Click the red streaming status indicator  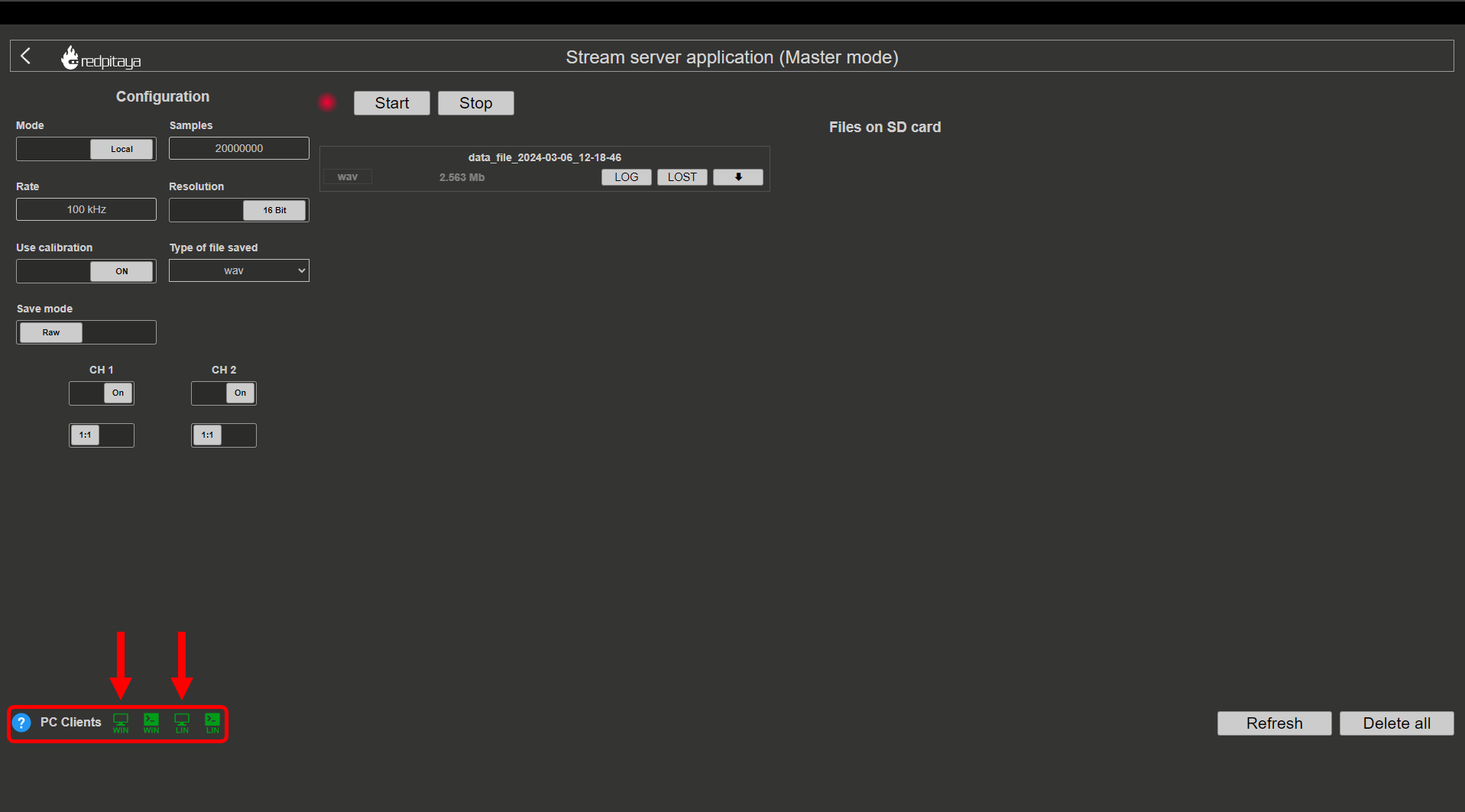[328, 102]
